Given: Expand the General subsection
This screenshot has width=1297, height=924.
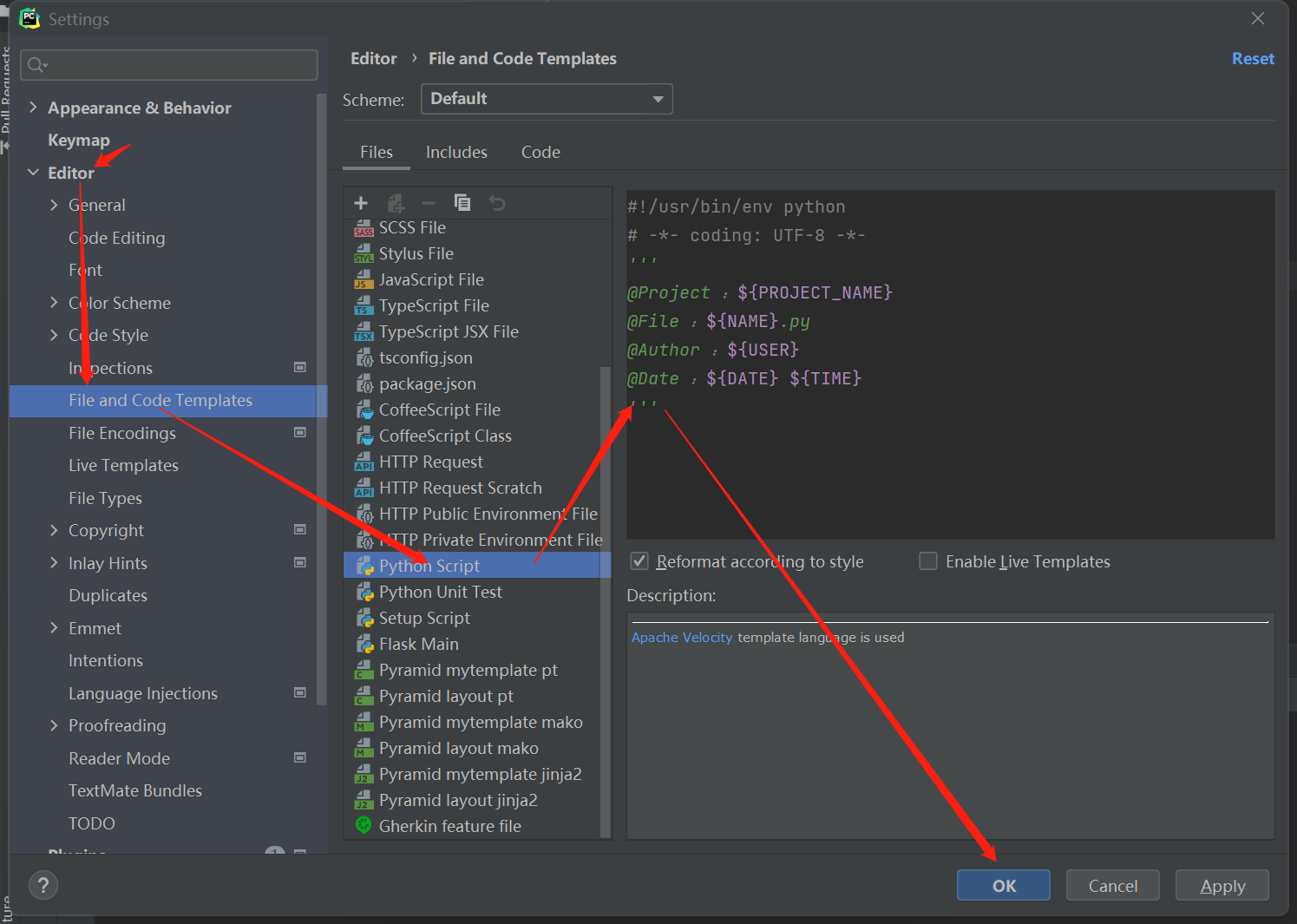Looking at the screenshot, I should tap(54, 205).
